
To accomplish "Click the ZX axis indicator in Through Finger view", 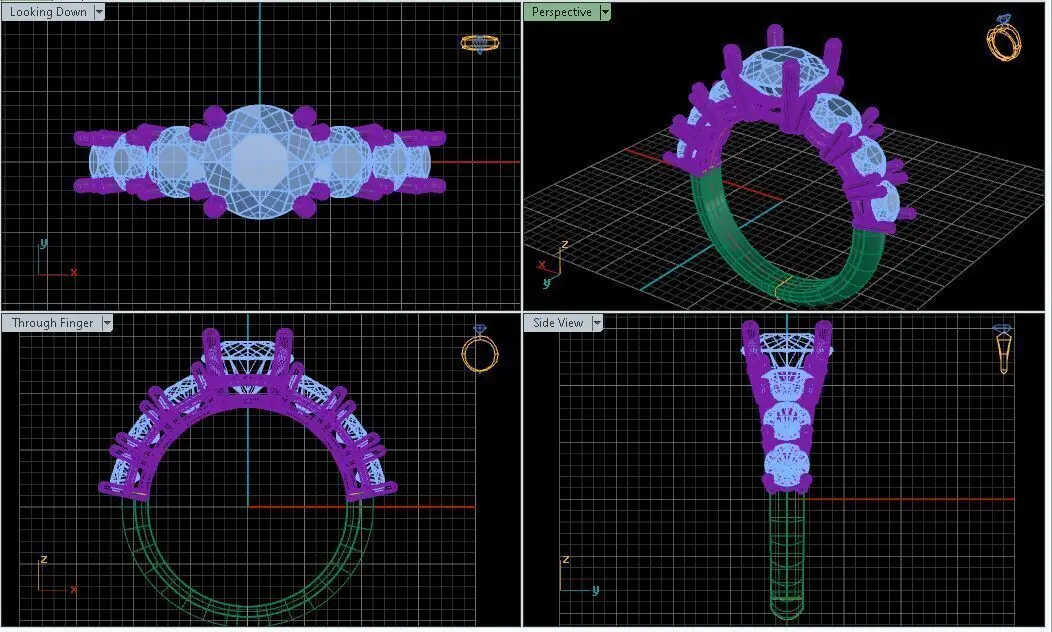I will (x=56, y=575).
